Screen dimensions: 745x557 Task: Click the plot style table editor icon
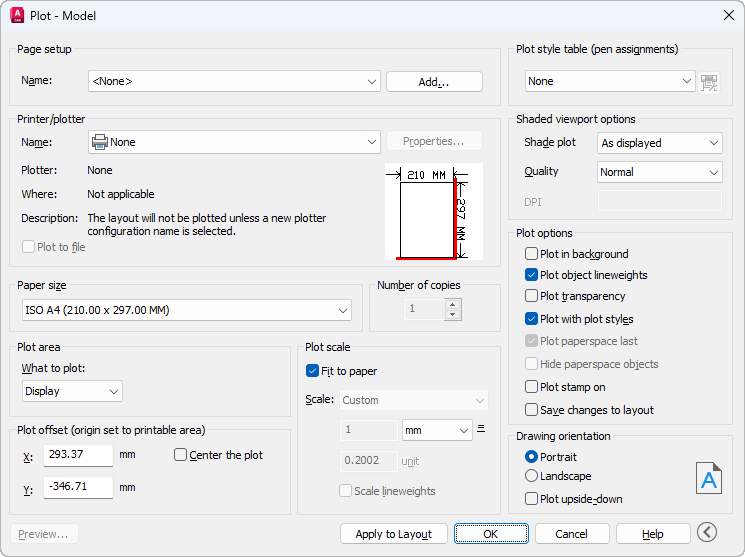tap(710, 82)
